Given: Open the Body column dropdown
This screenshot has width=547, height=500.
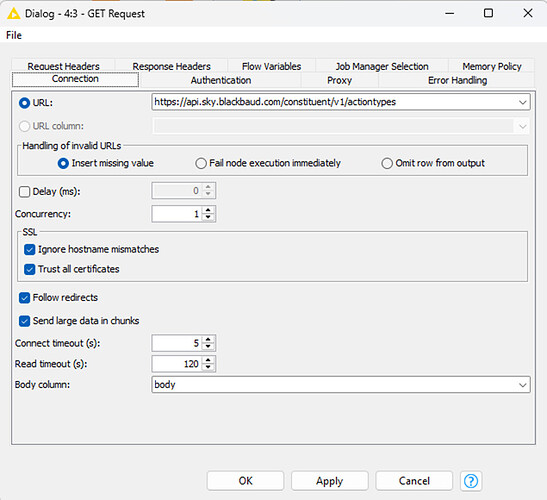Looking at the screenshot, I should coord(522,385).
